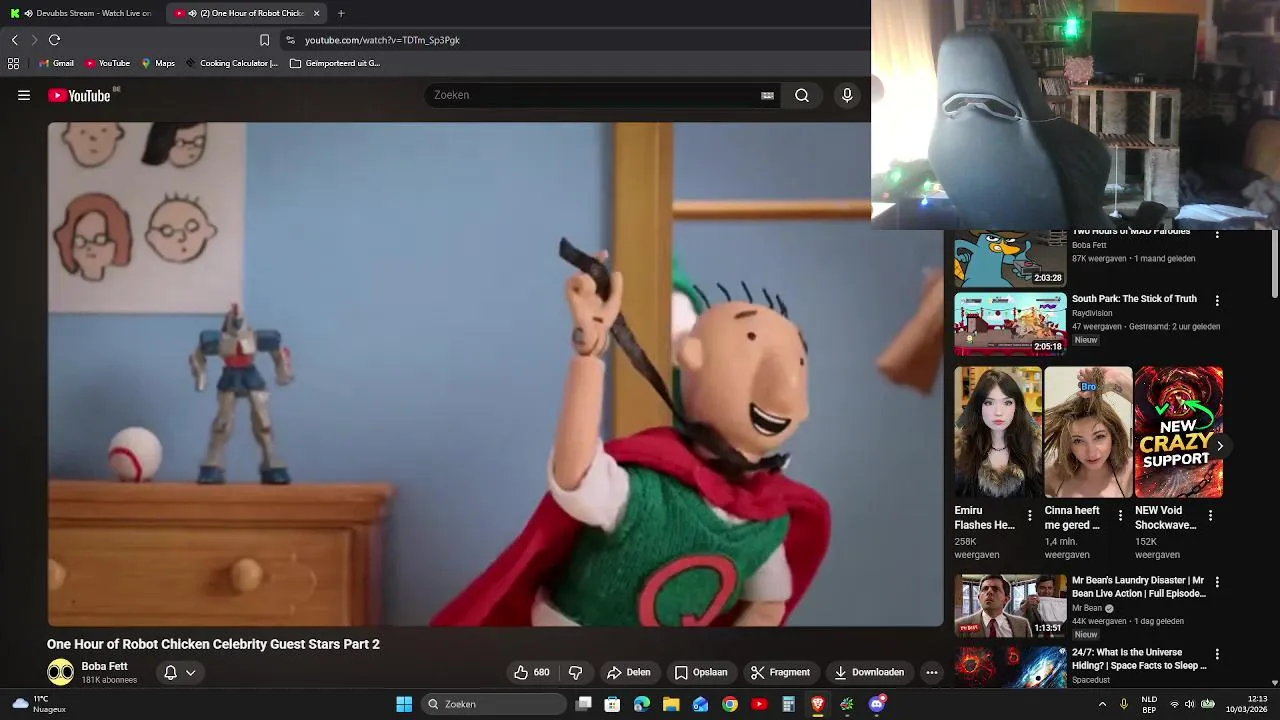Open the YouTube bookmark in bookmarks bar
The image size is (1280, 720).
(x=107, y=63)
